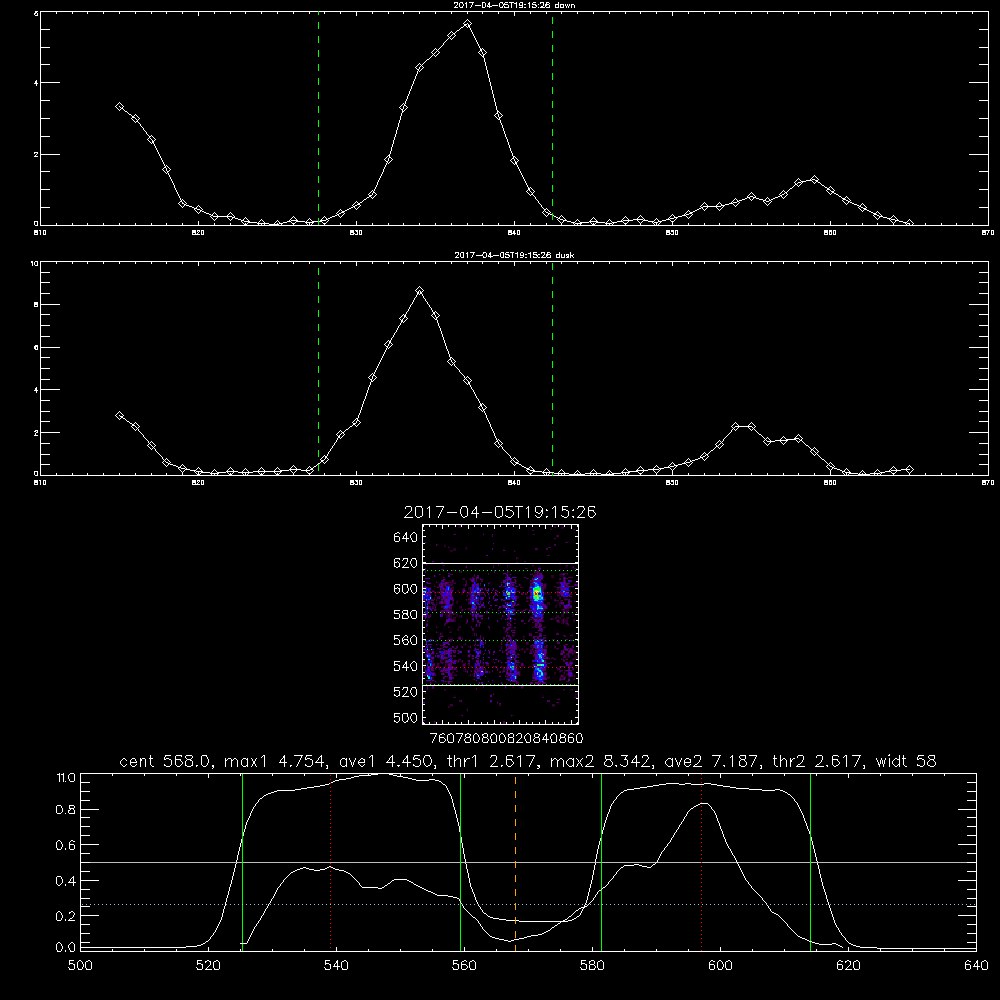
Task: Click the x-axis numbers row under the heat map
Action: (506, 739)
